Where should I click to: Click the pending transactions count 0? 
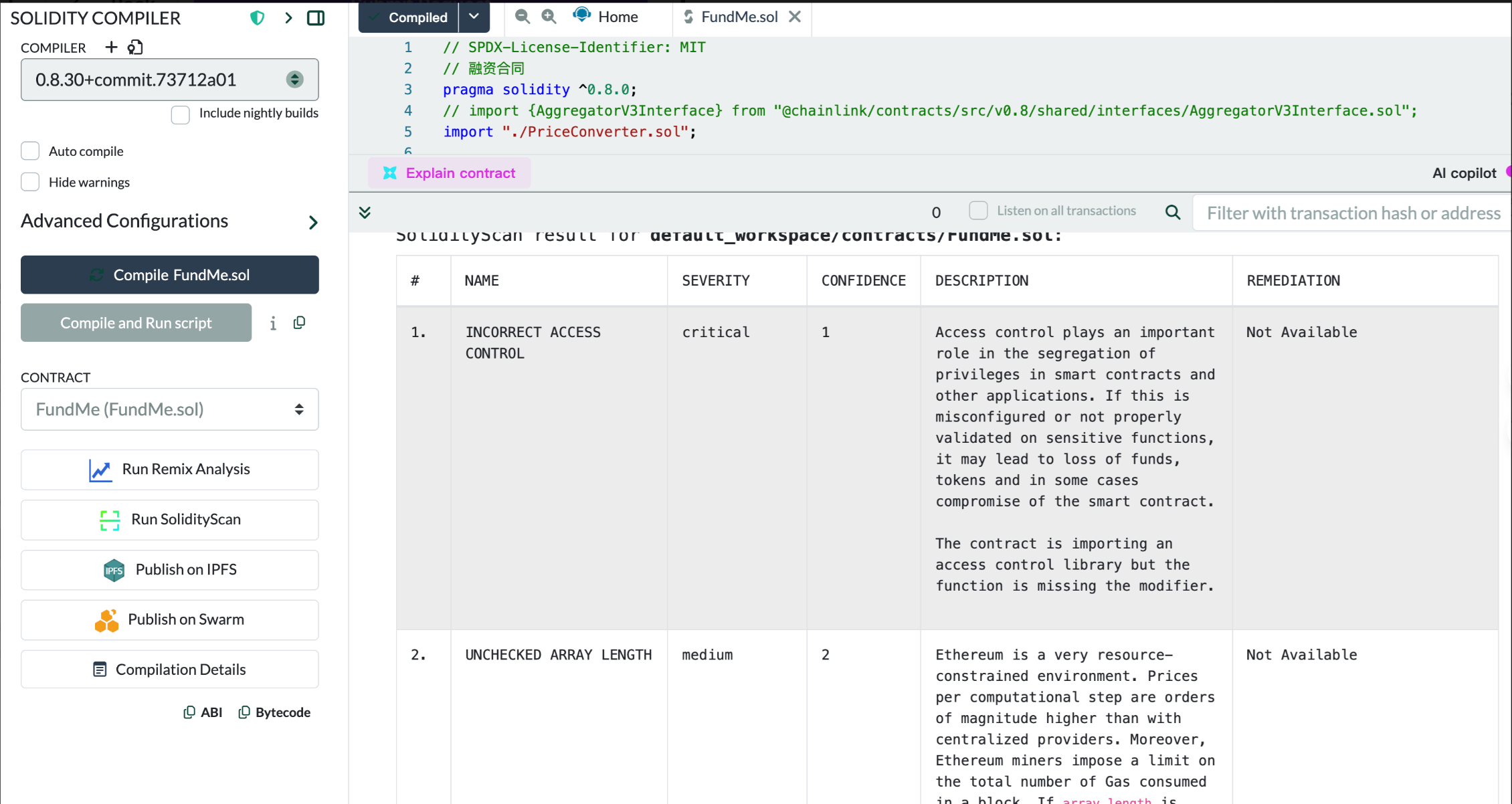coord(936,213)
